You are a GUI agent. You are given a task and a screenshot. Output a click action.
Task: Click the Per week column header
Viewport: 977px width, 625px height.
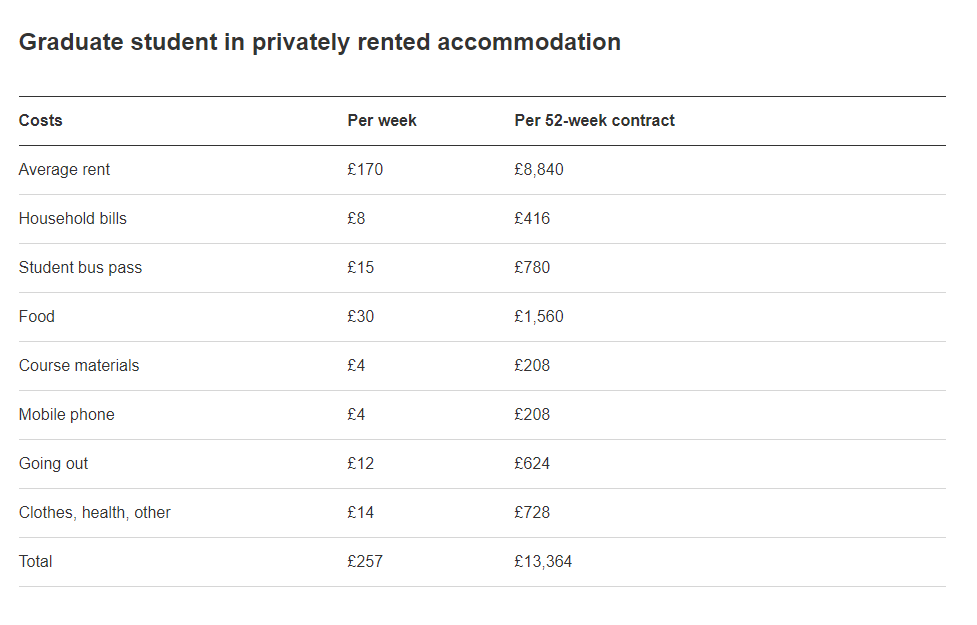pos(382,121)
